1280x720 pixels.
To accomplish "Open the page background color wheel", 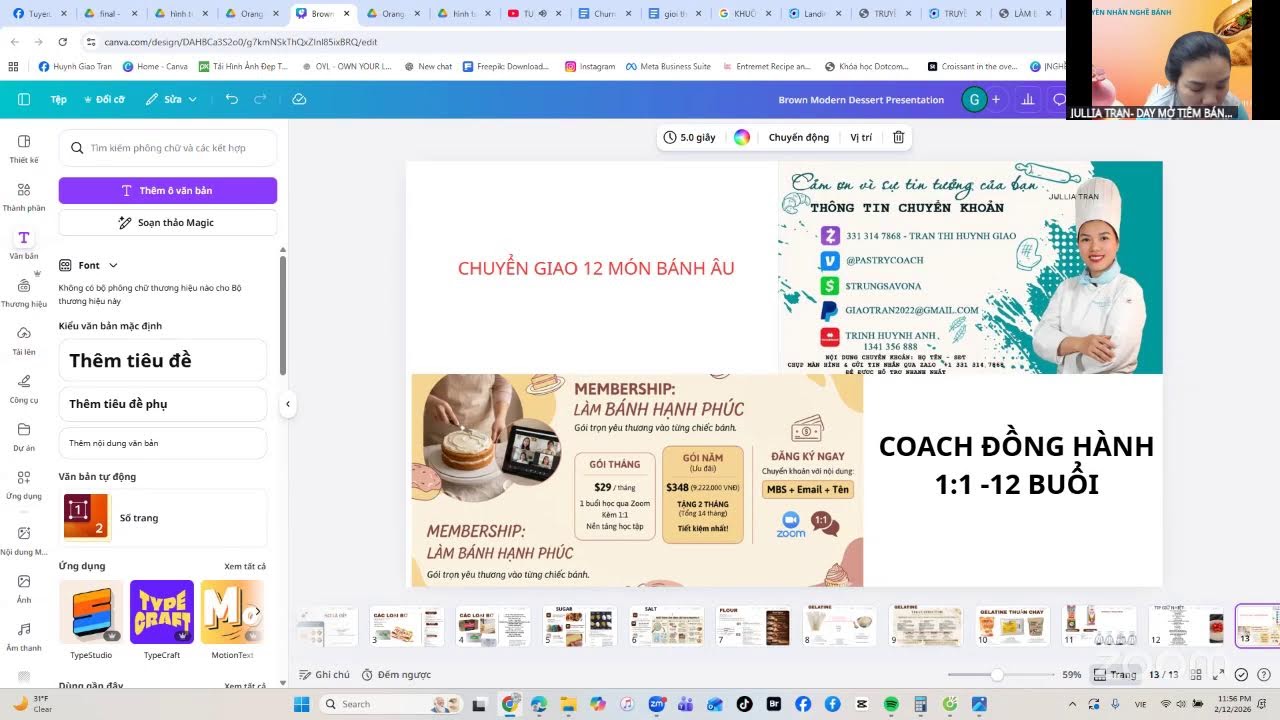I will [x=742, y=137].
